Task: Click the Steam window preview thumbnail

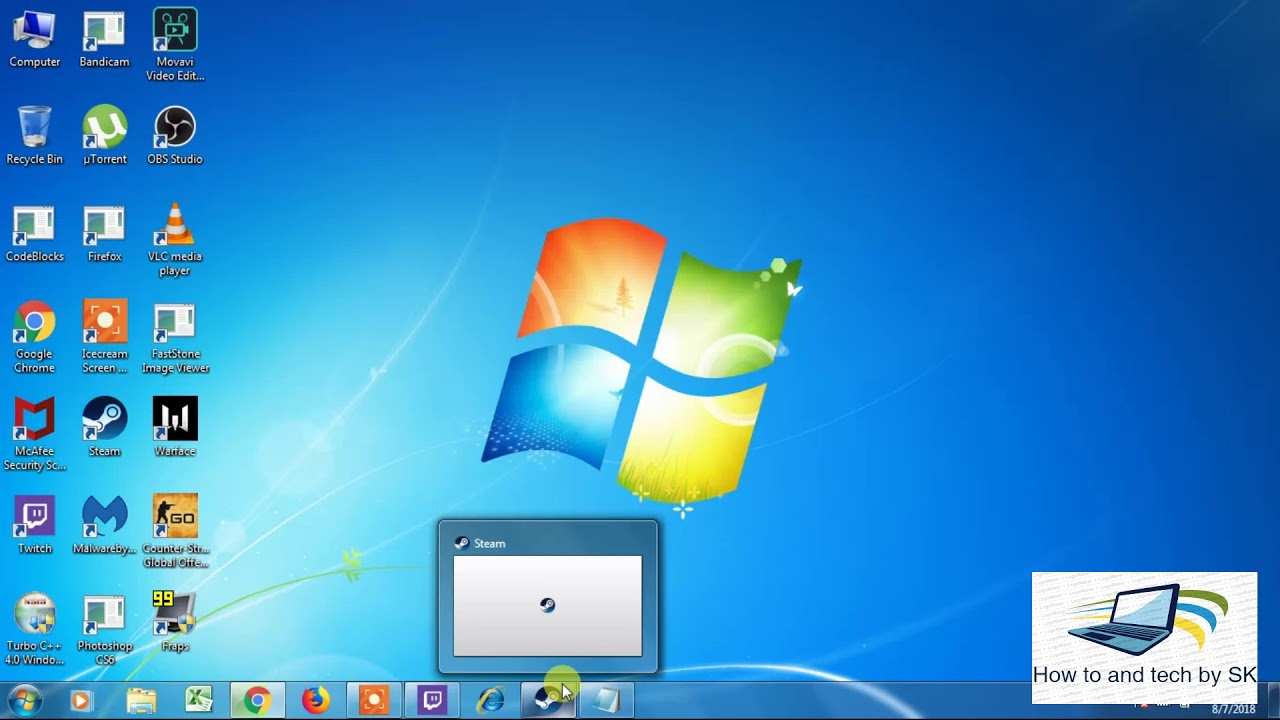Action: coord(548,606)
